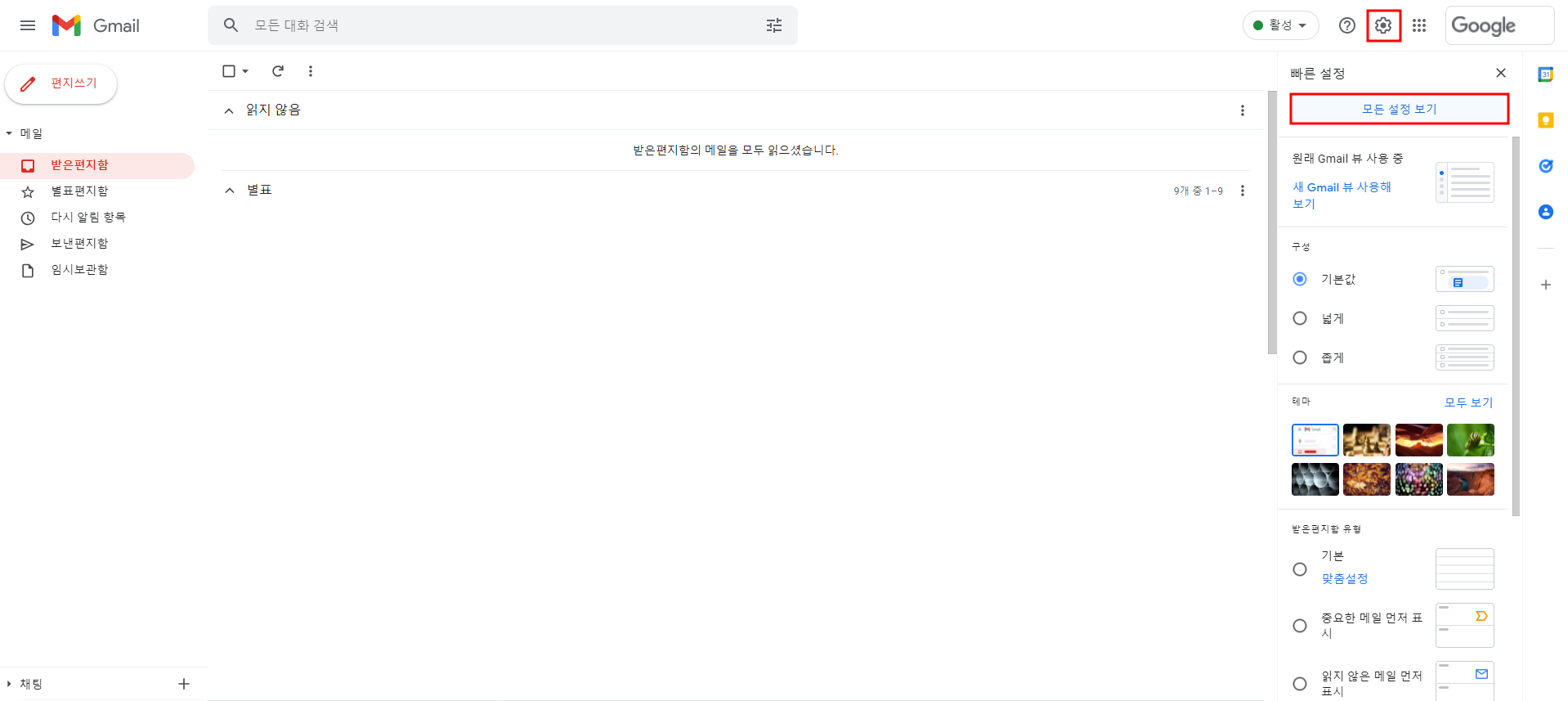Select the chess pieces theme thumbnail
The height and width of the screenshot is (701, 1568).
click(1366, 440)
